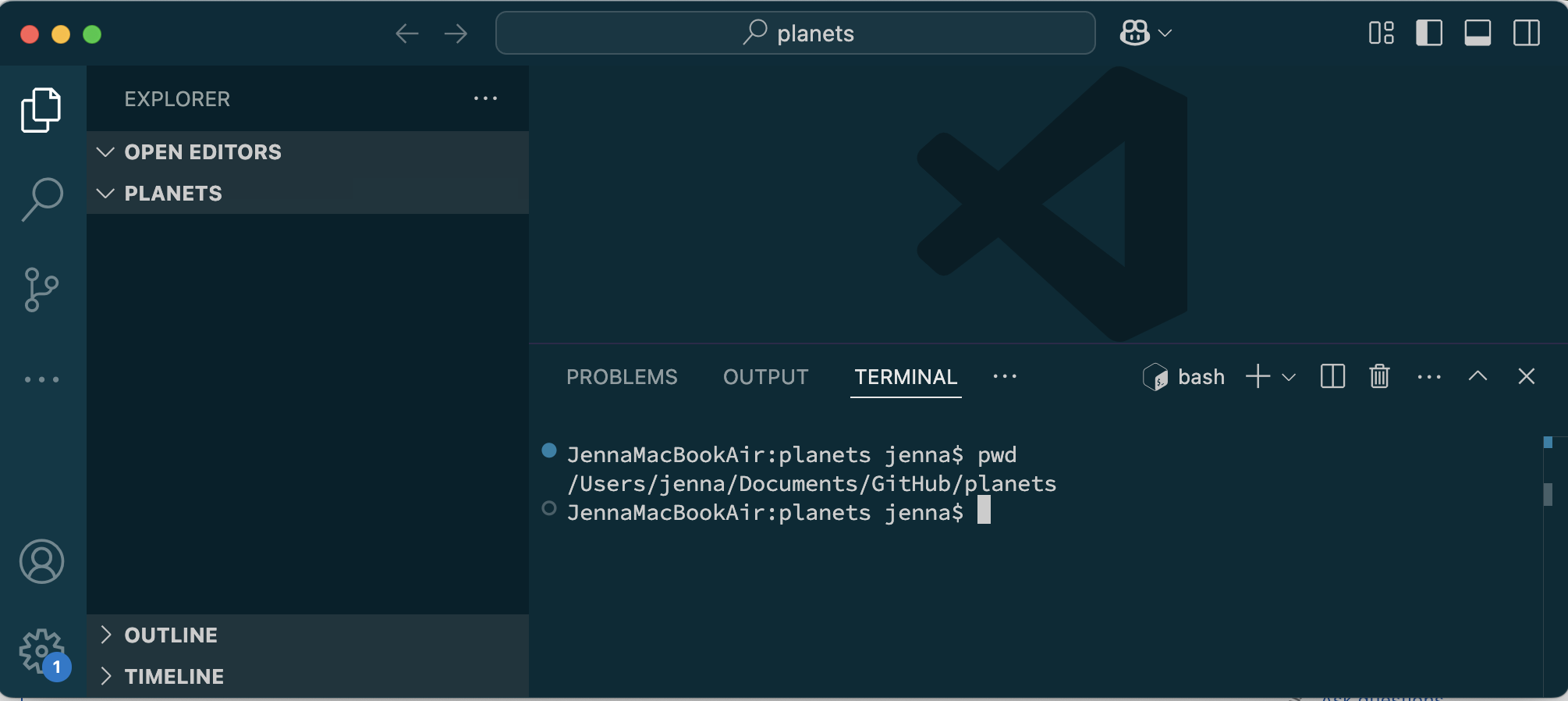Image resolution: width=1568 pixels, height=701 pixels.
Task: Toggle bottom panel visibility
Action: [x=1478, y=33]
